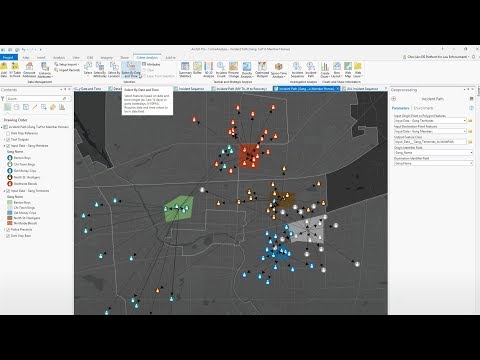Switch to Environments tab in Geoprocessing
480x360 pixels.
click(424, 108)
